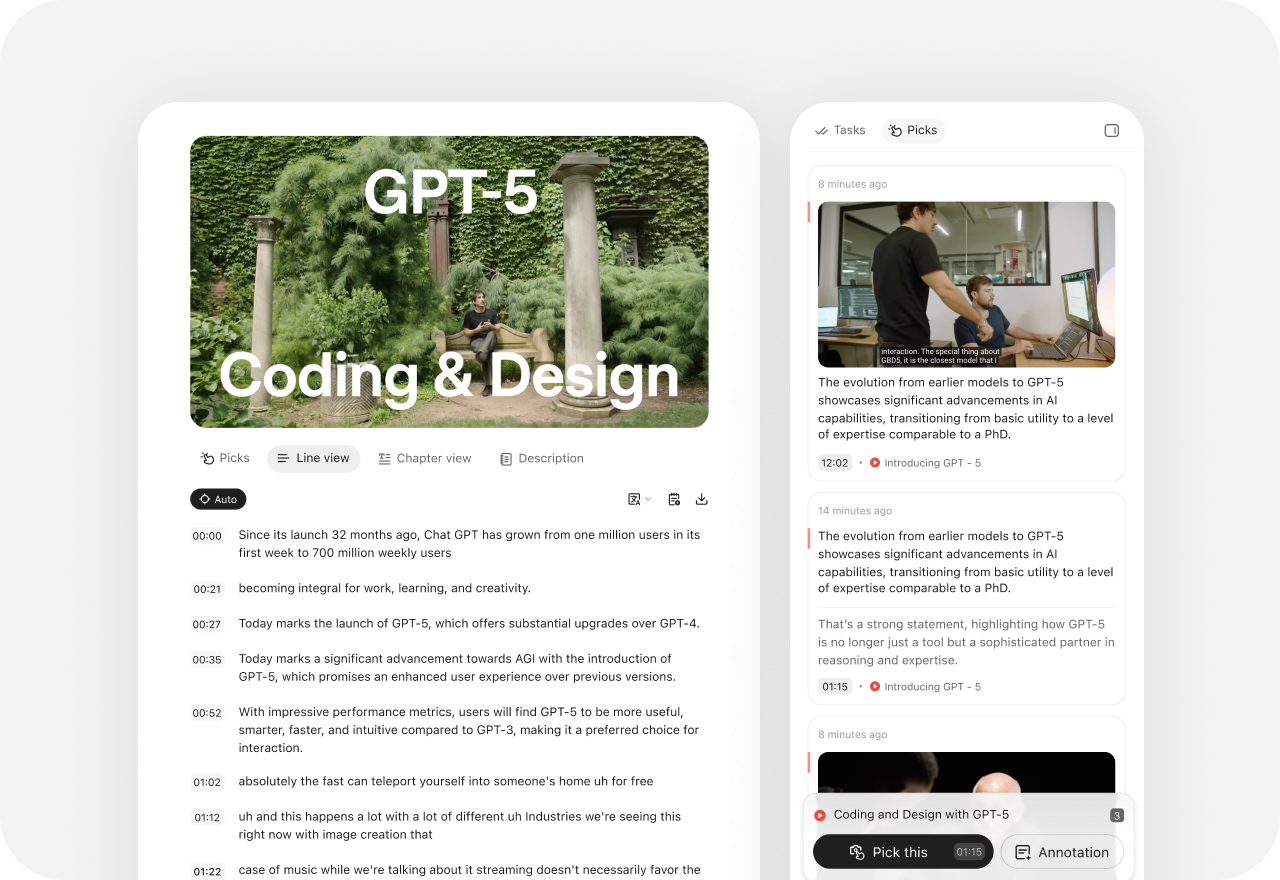Toggle the right sidebar panel icon
Viewport: 1280px width, 880px height.
[x=1111, y=130]
